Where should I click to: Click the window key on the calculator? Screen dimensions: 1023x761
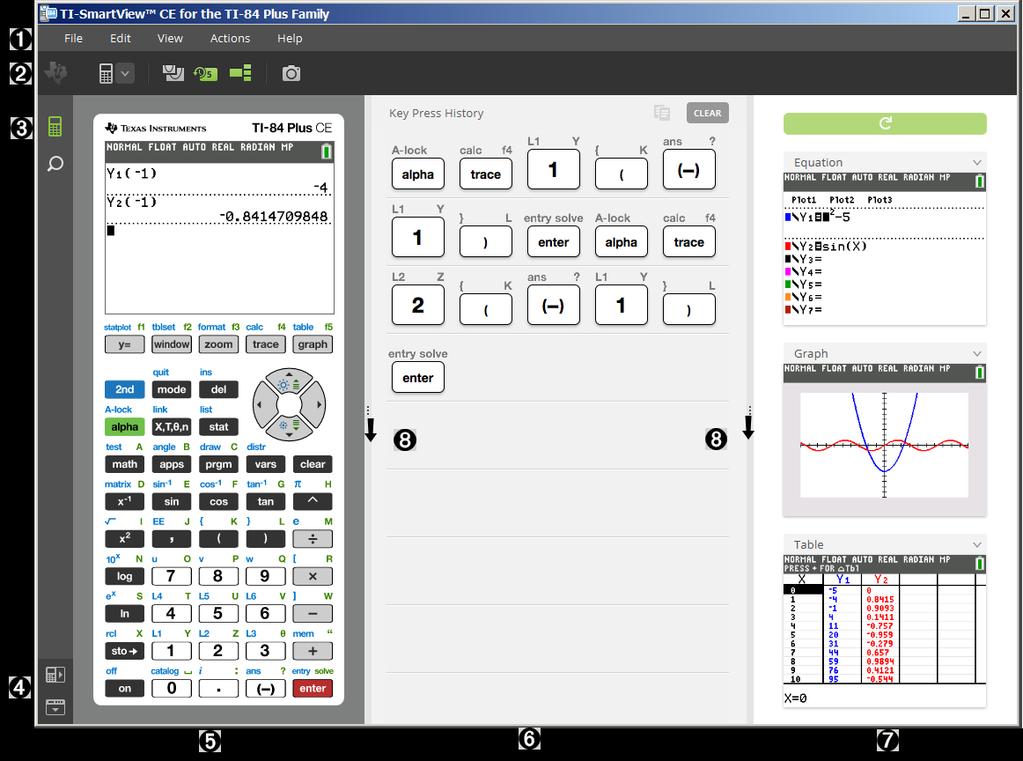(x=172, y=344)
